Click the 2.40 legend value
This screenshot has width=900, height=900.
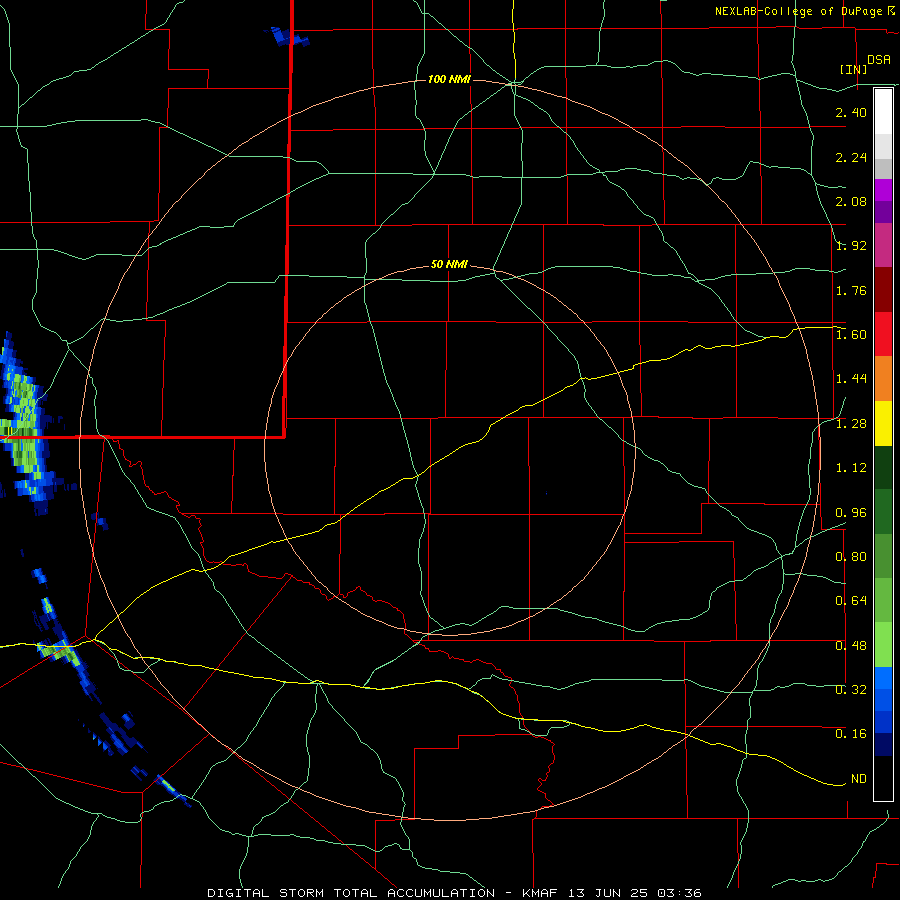pyautogui.click(x=851, y=112)
